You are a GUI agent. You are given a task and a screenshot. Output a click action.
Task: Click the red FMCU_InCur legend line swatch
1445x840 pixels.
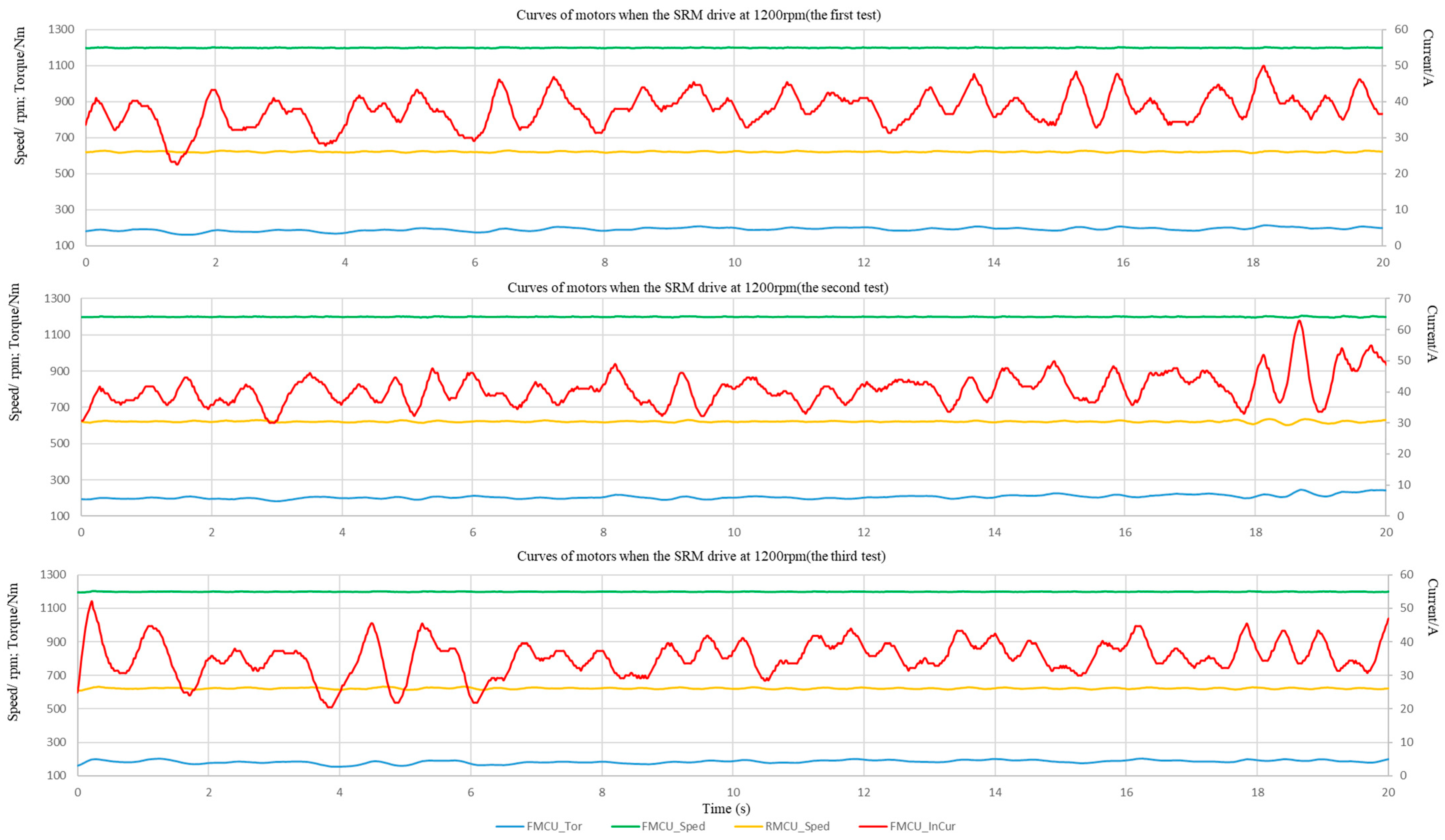coord(873,826)
